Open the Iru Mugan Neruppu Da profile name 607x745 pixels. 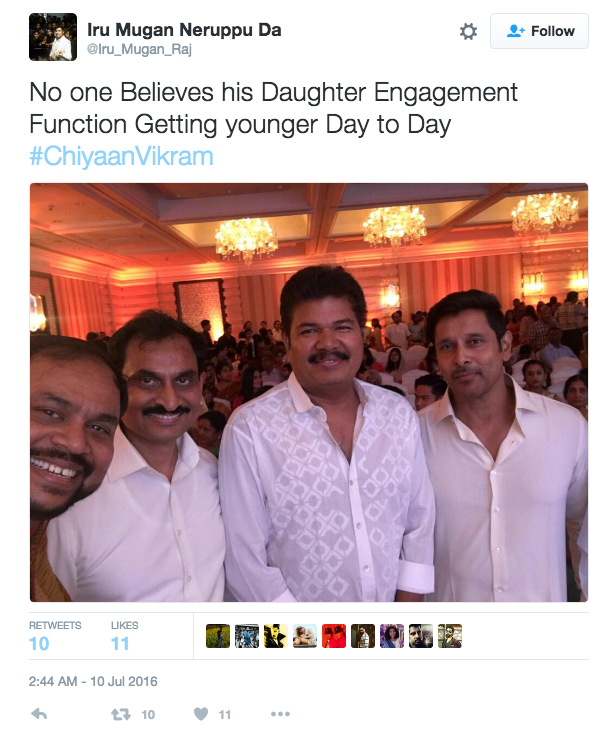[x=184, y=29]
